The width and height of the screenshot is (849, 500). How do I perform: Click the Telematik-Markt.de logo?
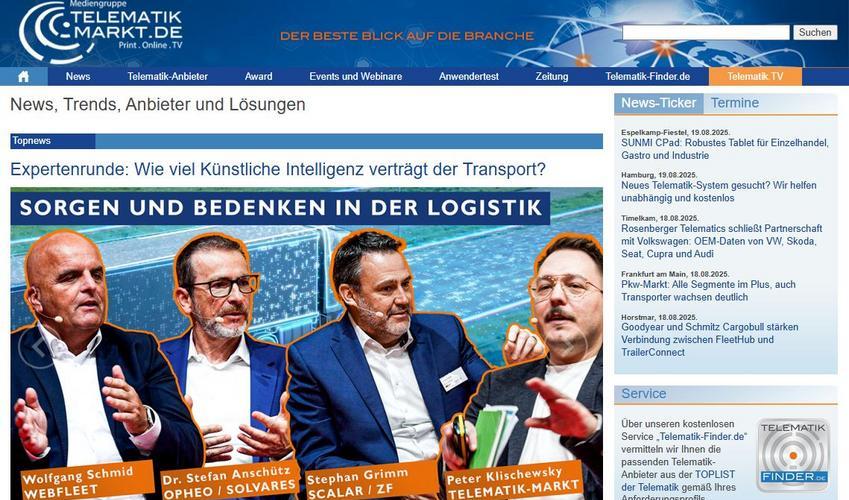(x=101, y=31)
